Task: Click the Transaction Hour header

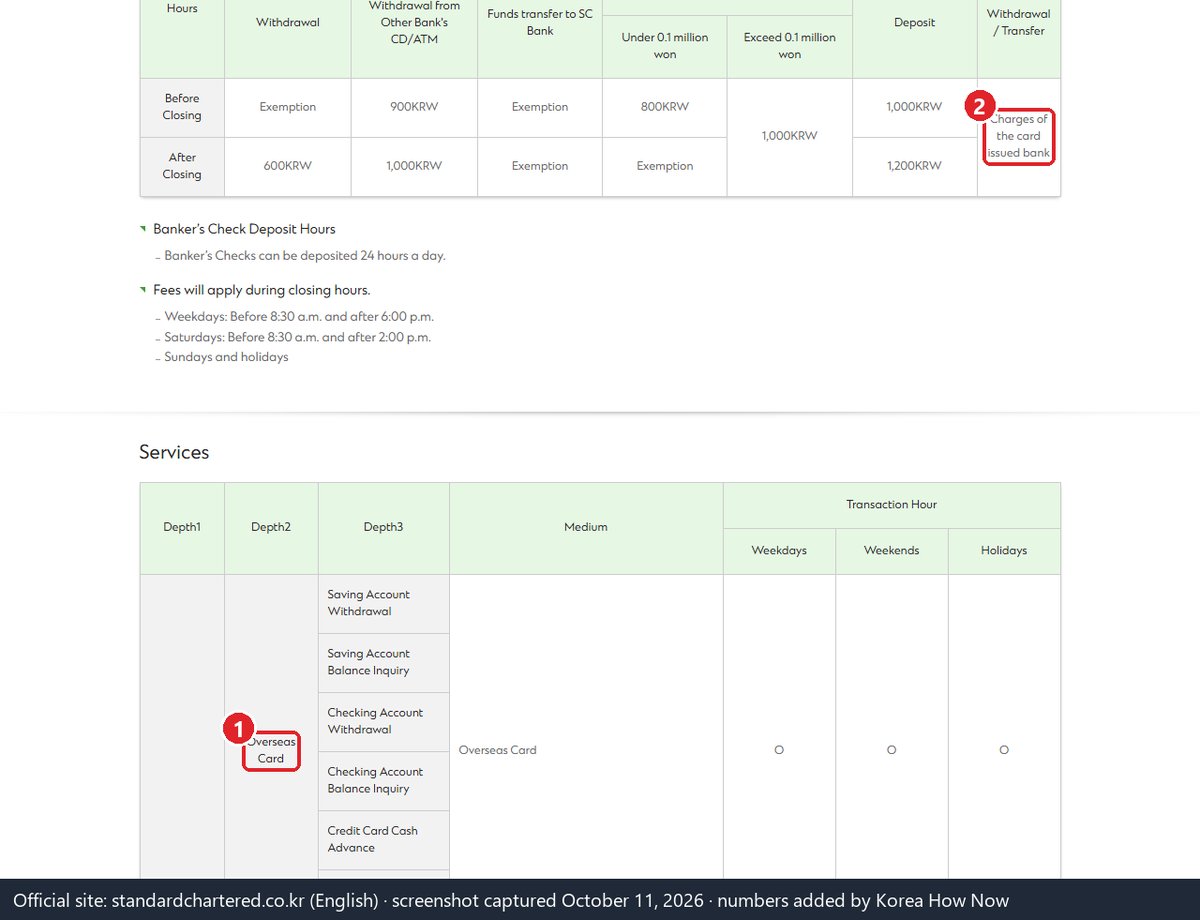Action: 891,505
